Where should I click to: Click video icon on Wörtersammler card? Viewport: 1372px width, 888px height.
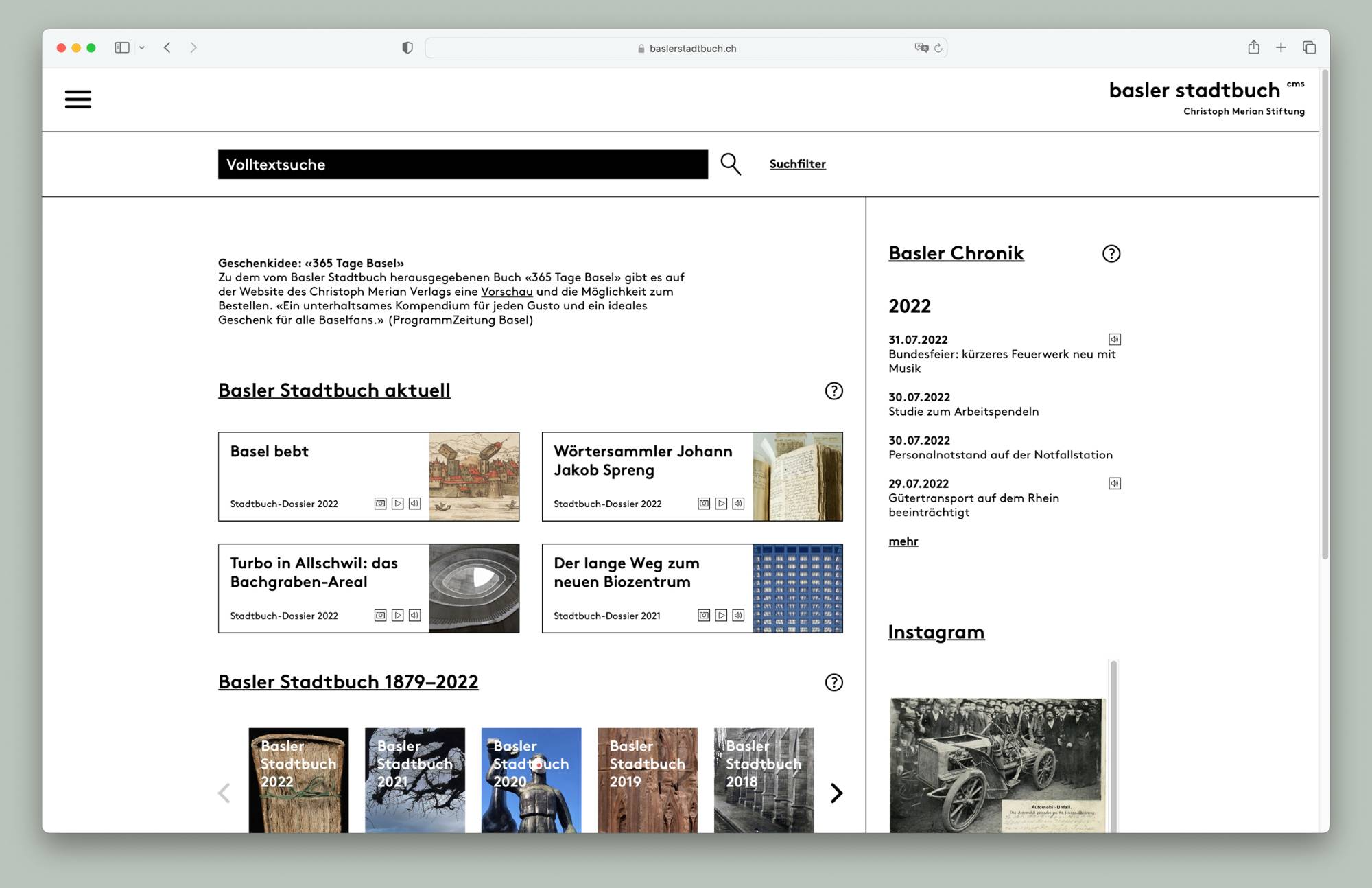coord(721,504)
